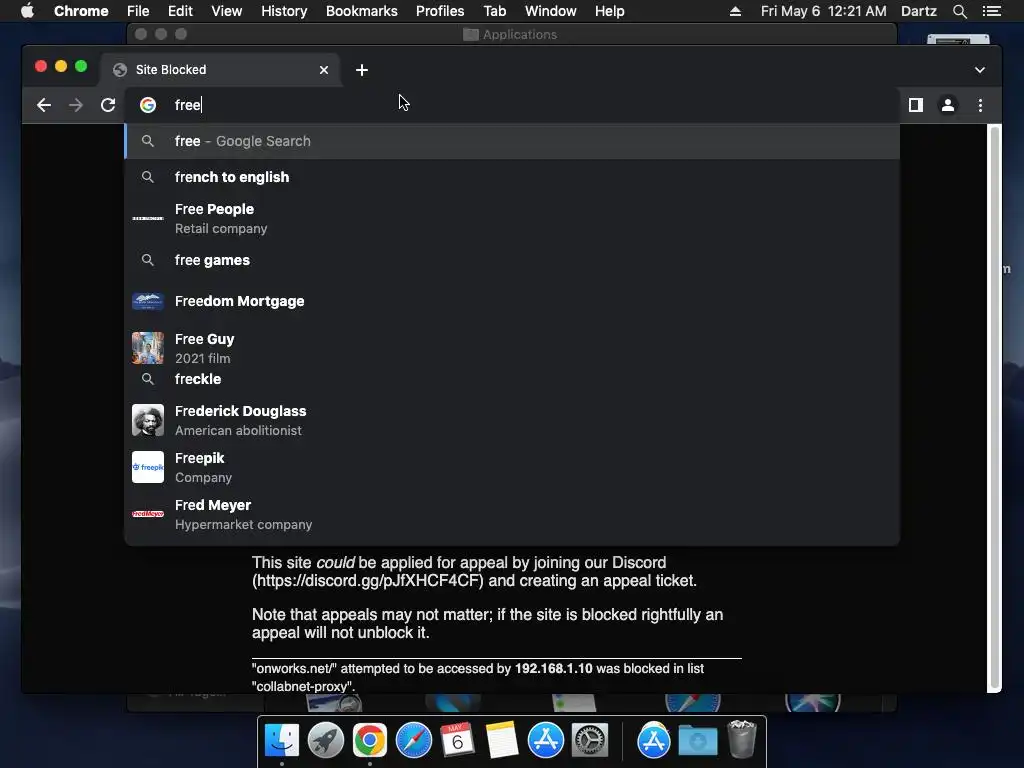Click the eject icon in menu bar
The image size is (1024, 768).
coord(735,11)
